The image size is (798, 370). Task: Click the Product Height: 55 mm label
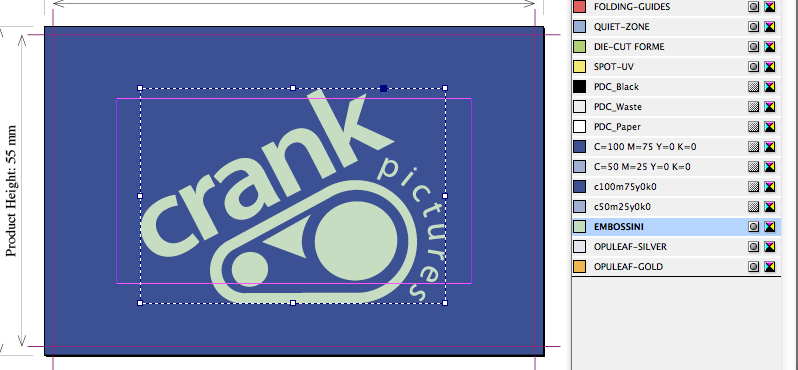[12, 191]
